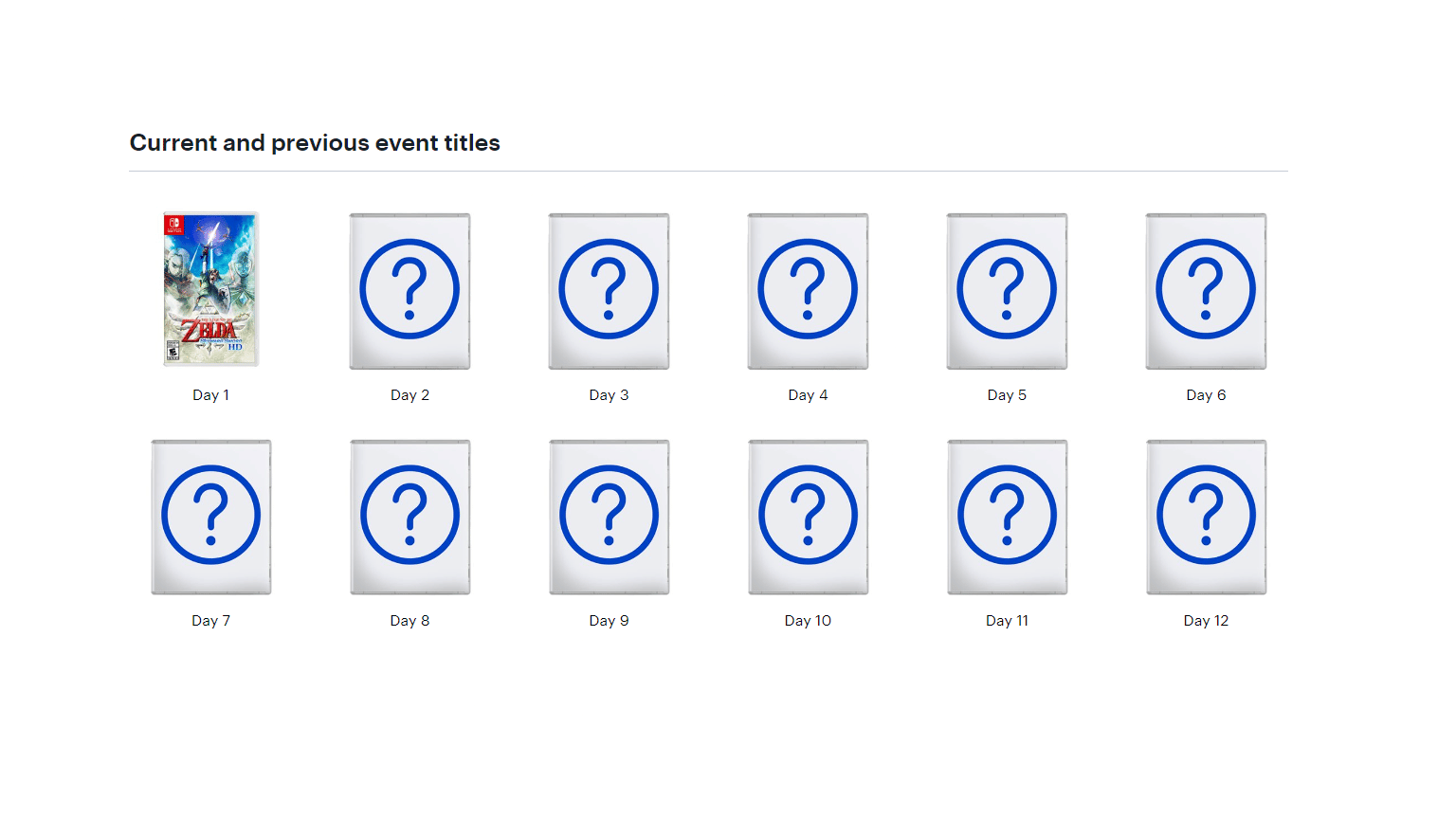The image size is (1456, 819).
Task: Open the Zelda Skyward Sword HD cover
Action: [x=210, y=289]
